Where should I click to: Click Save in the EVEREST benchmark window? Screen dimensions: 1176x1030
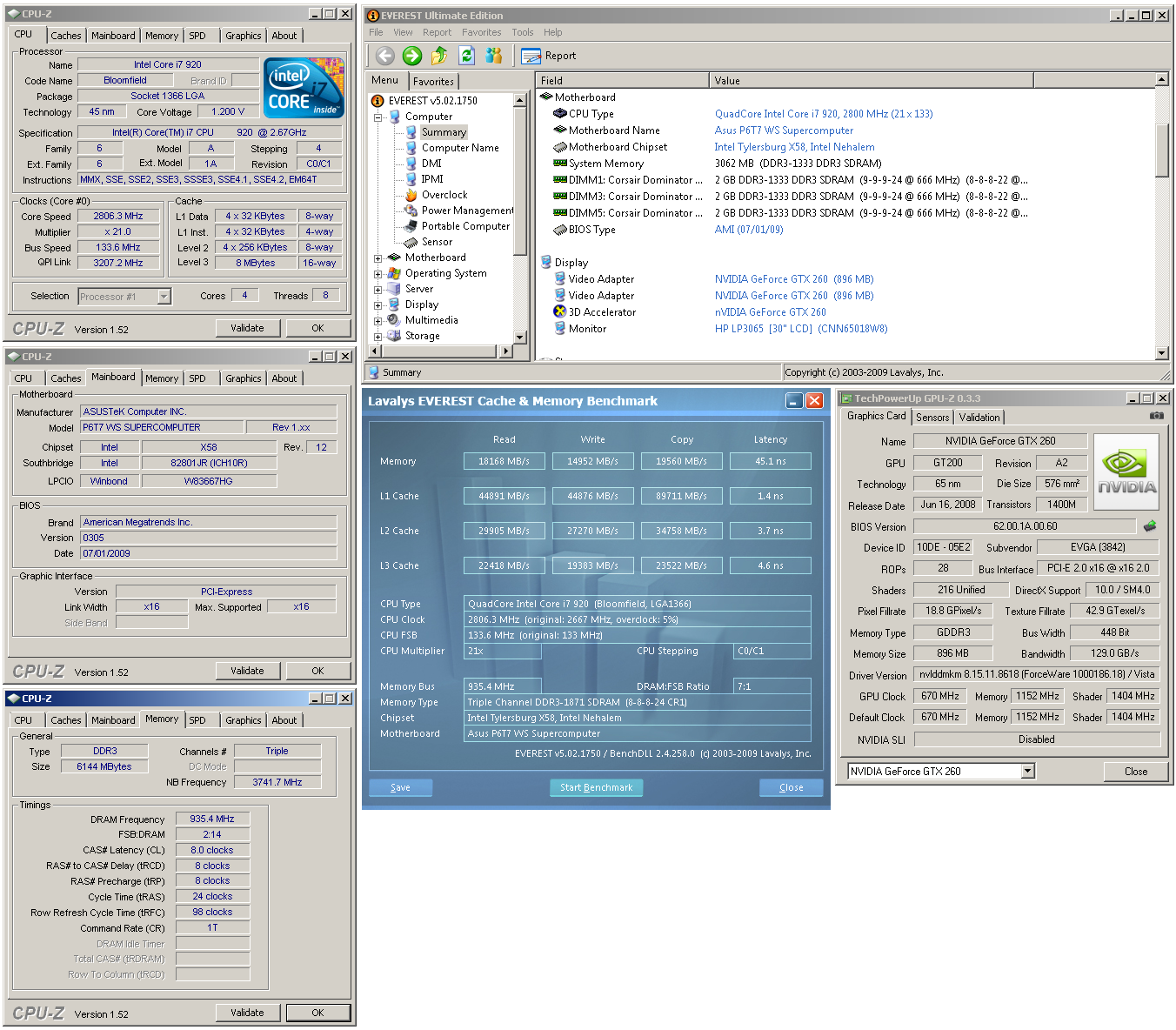pos(400,787)
